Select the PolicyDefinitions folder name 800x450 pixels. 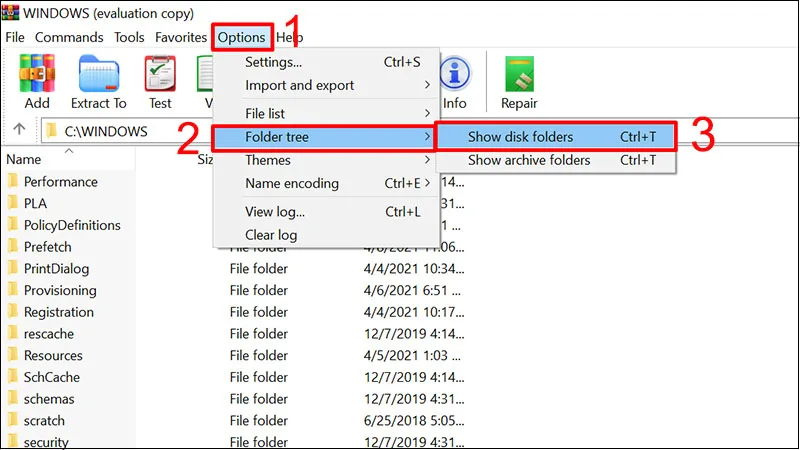tap(72, 225)
